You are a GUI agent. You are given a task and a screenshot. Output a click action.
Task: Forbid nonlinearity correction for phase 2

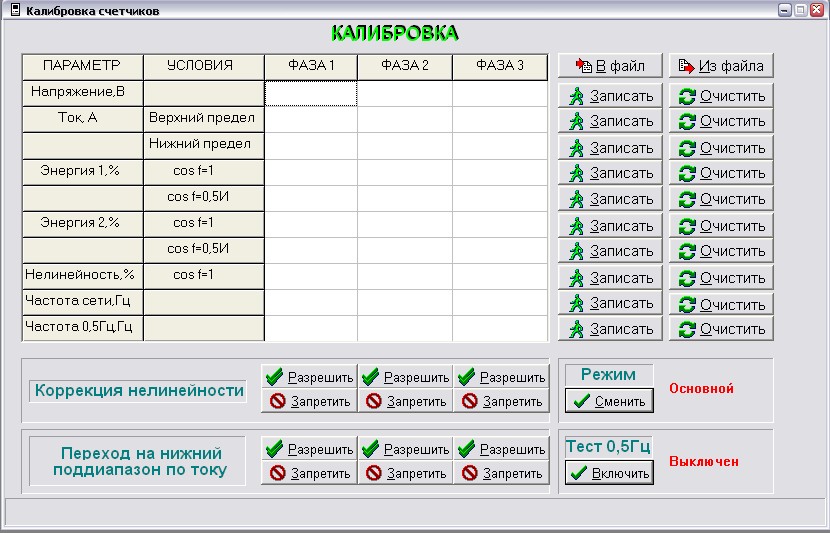pos(404,402)
